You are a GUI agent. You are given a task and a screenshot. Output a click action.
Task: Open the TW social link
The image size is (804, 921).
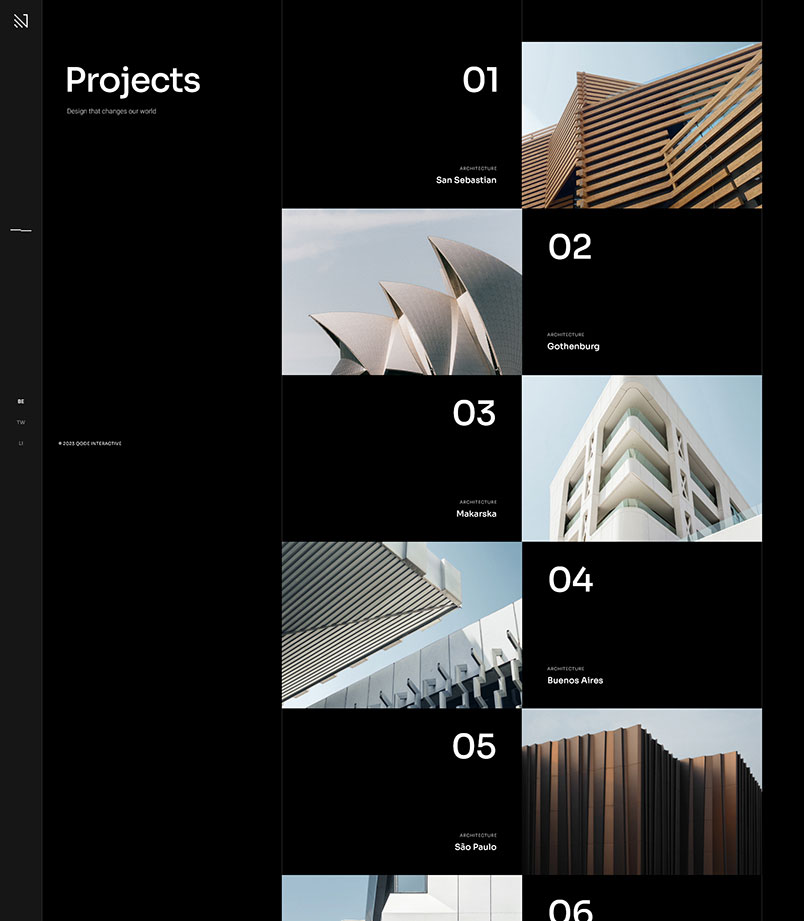[x=21, y=422]
